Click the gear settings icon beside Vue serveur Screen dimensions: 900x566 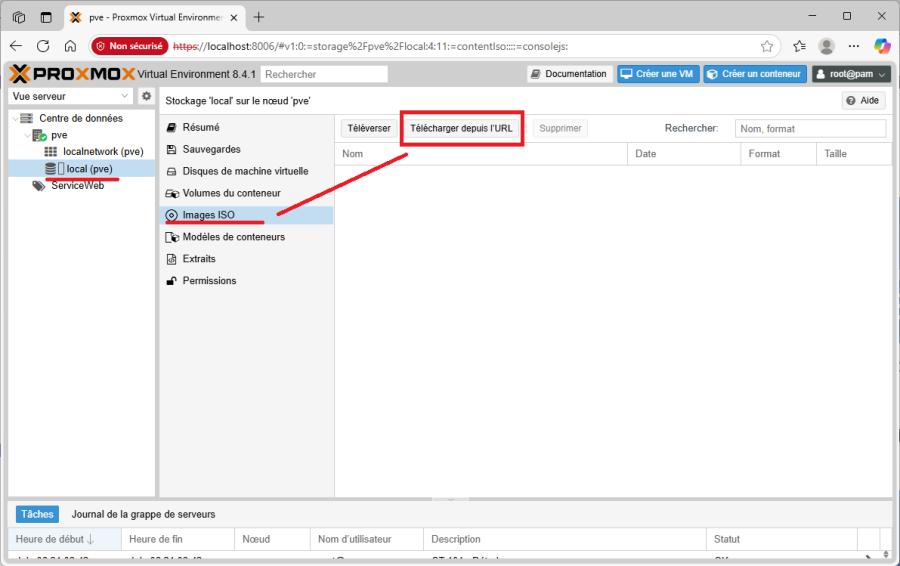146,96
